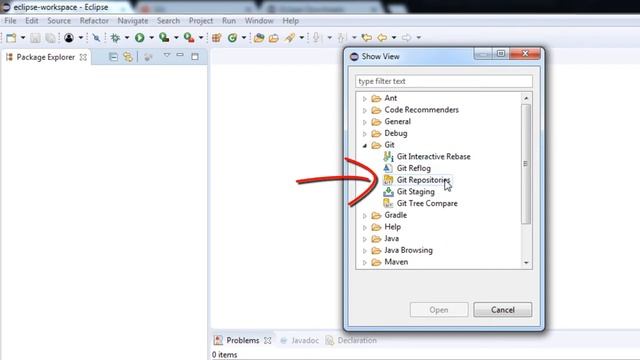This screenshot has height=360, width=640.
Task: Click the Save All toolbar icon
Action: [50, 38]
